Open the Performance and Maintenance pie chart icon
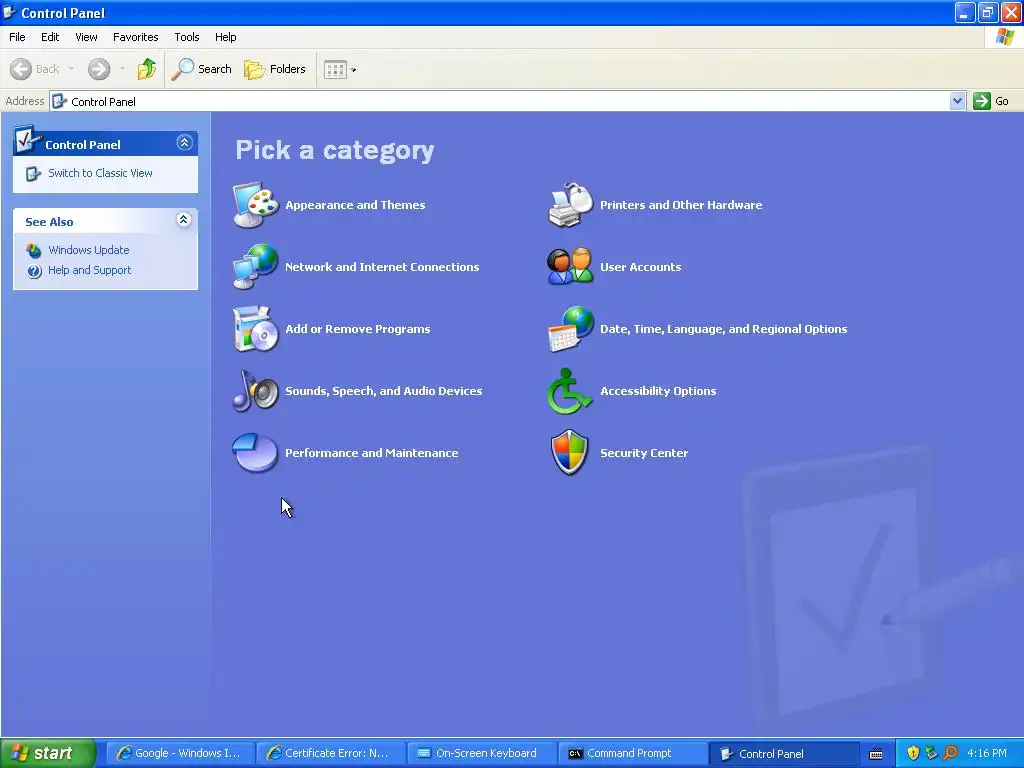Screen dimensions: 1024x768 [255, 452]
